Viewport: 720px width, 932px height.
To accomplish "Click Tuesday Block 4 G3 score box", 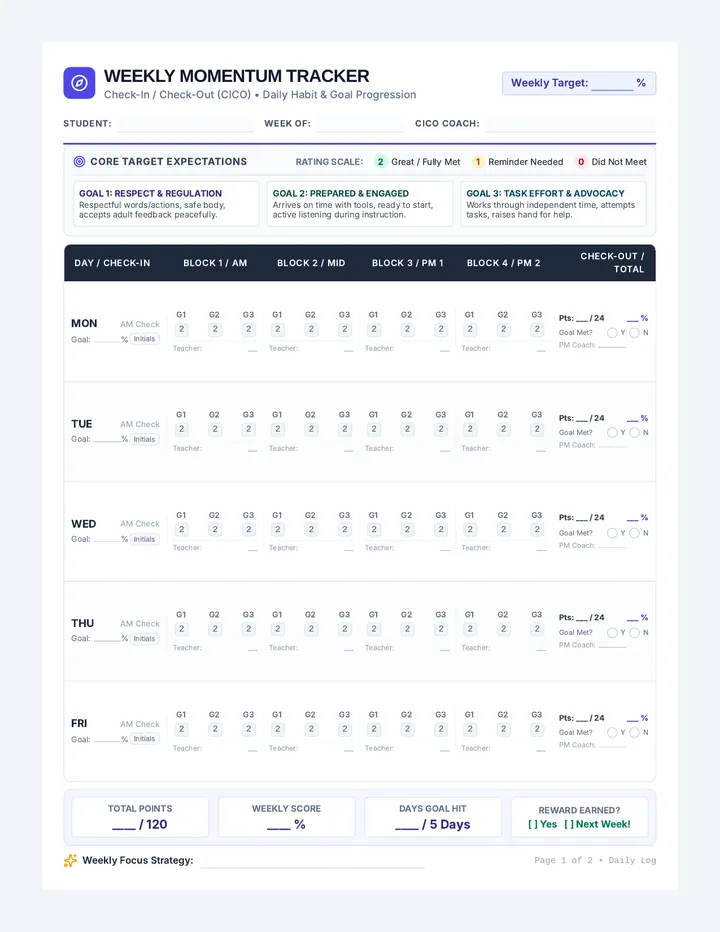I will coord(537,429).
